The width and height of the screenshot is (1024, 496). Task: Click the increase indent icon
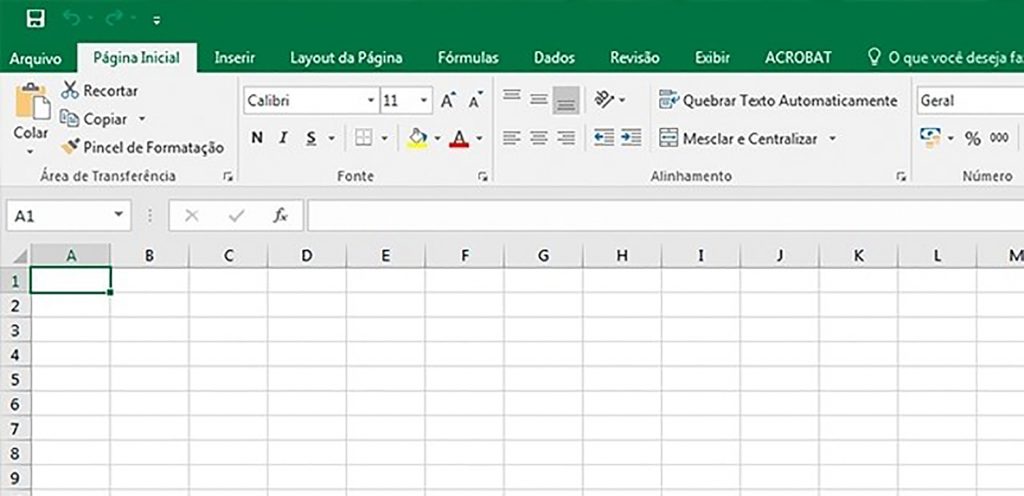coord(631,138)
